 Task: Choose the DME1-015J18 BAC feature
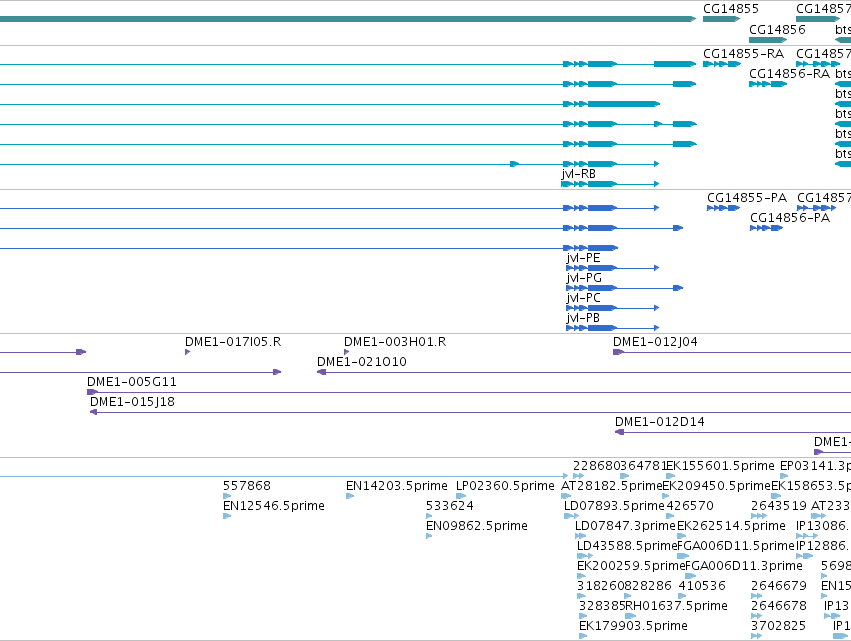coord(471,412)
